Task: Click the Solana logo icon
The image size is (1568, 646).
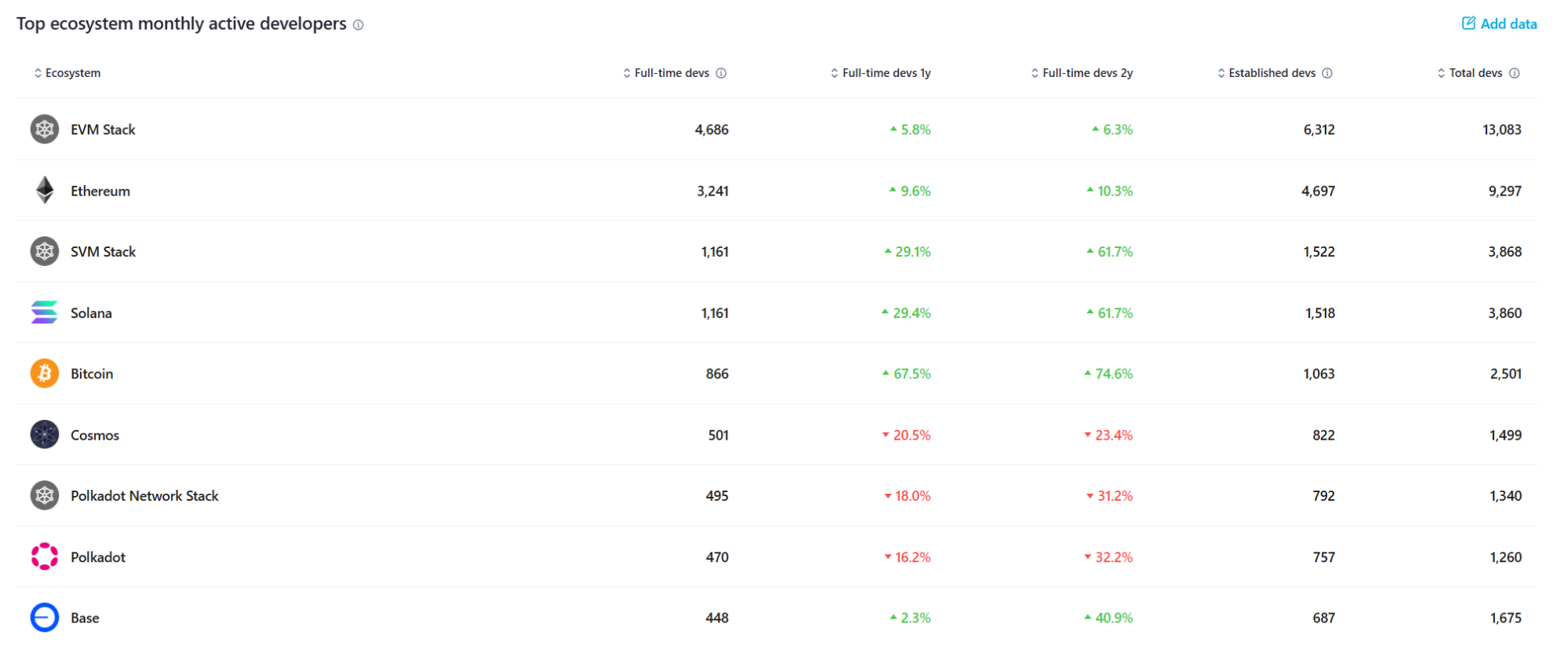Action: [45, 312]
